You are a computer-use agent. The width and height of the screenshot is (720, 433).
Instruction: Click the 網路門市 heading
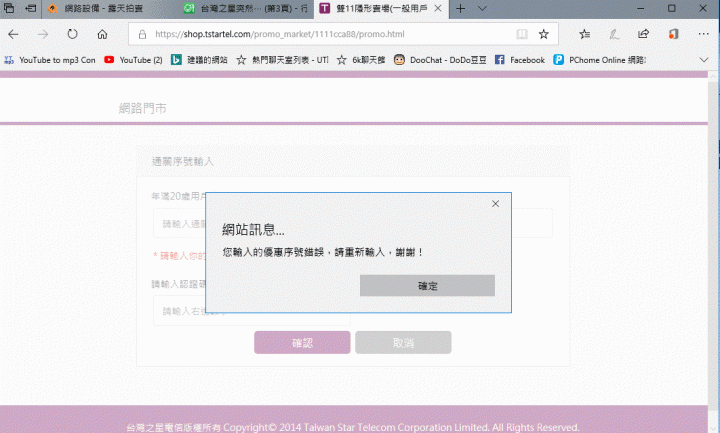coord(143,108)
